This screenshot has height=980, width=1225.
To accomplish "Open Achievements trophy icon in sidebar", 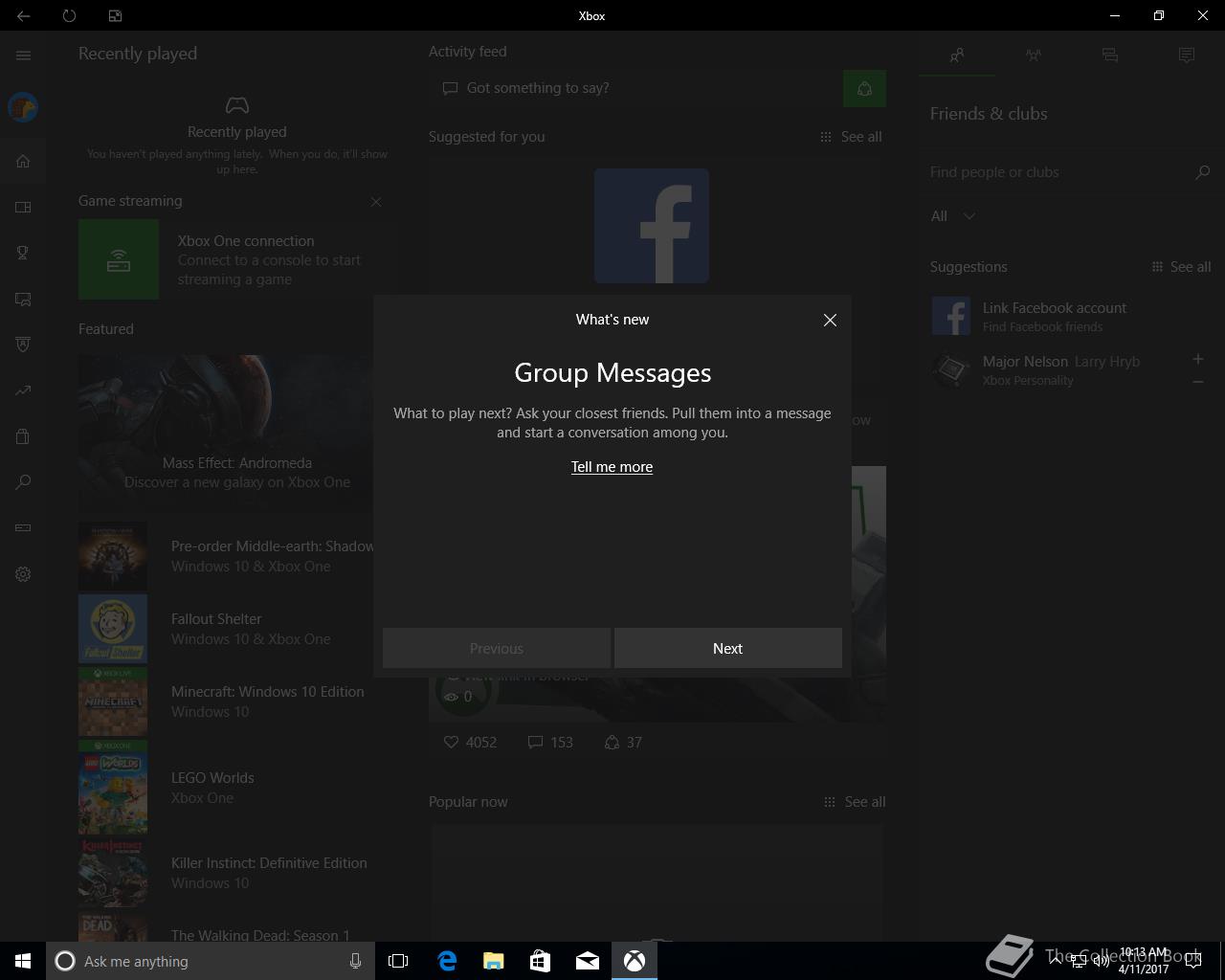I will [x=23, y=253].
